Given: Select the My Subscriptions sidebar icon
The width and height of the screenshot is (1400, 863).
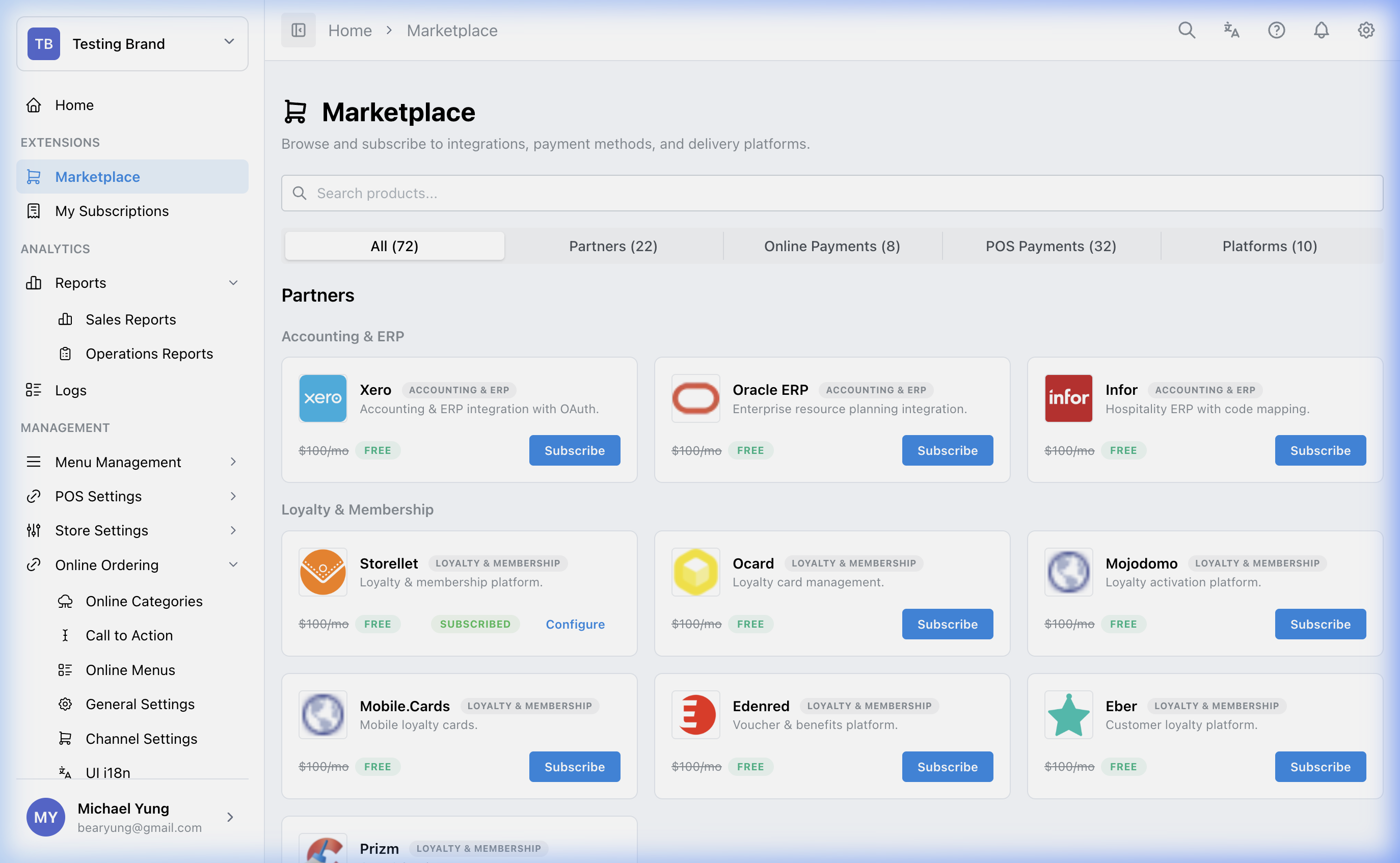Looking at the screenshot, I should (33, 210).
